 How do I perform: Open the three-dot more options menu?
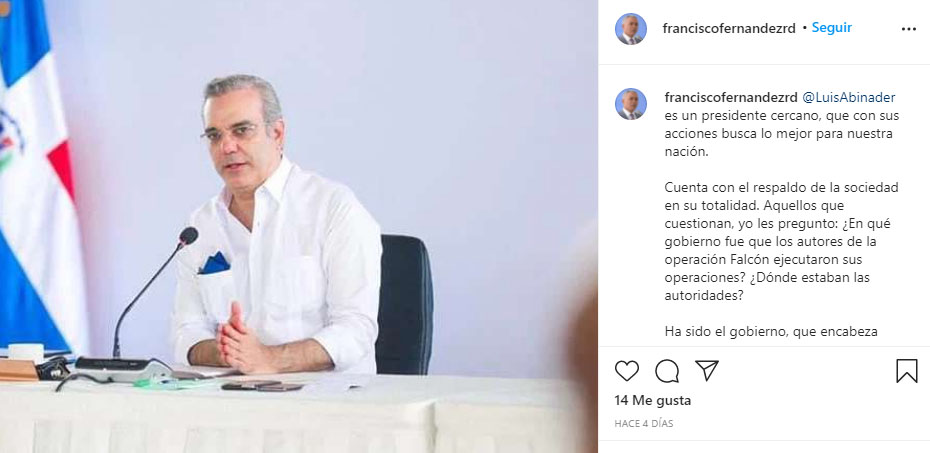908,29
